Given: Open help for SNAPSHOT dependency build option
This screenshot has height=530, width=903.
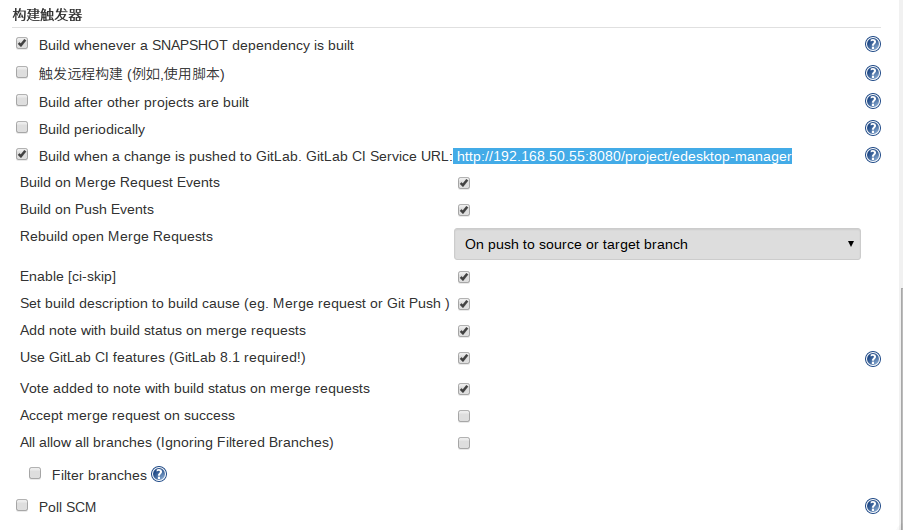Looking at the screenshot, I should point(872,44).
